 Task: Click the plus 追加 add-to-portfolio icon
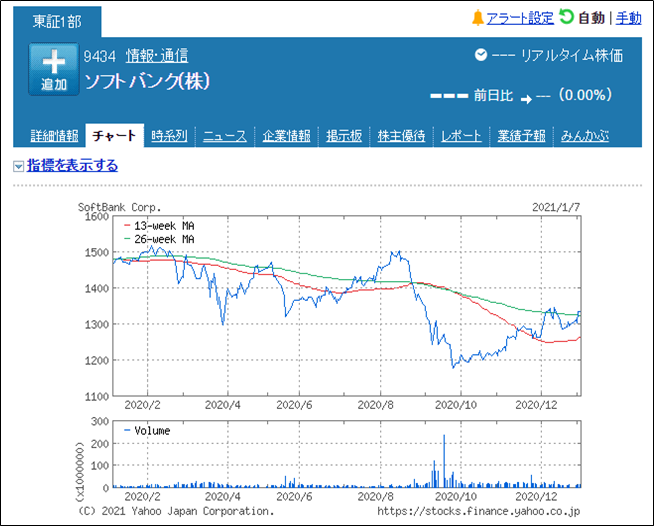pyautogui.click(x=54, y=69)
